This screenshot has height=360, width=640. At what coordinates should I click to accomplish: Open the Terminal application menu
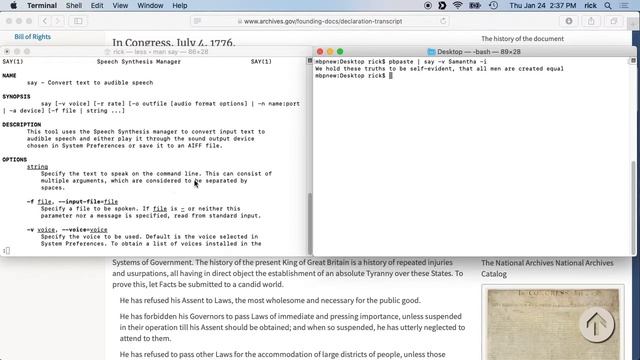point(42,5)
